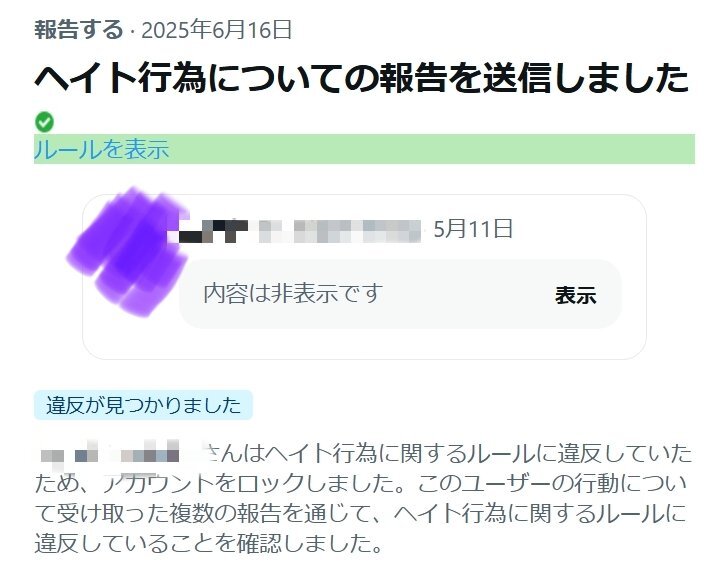Screen dimensions: 726x578
Task: Click the 報告する header label
Action: tap(79, 30)
